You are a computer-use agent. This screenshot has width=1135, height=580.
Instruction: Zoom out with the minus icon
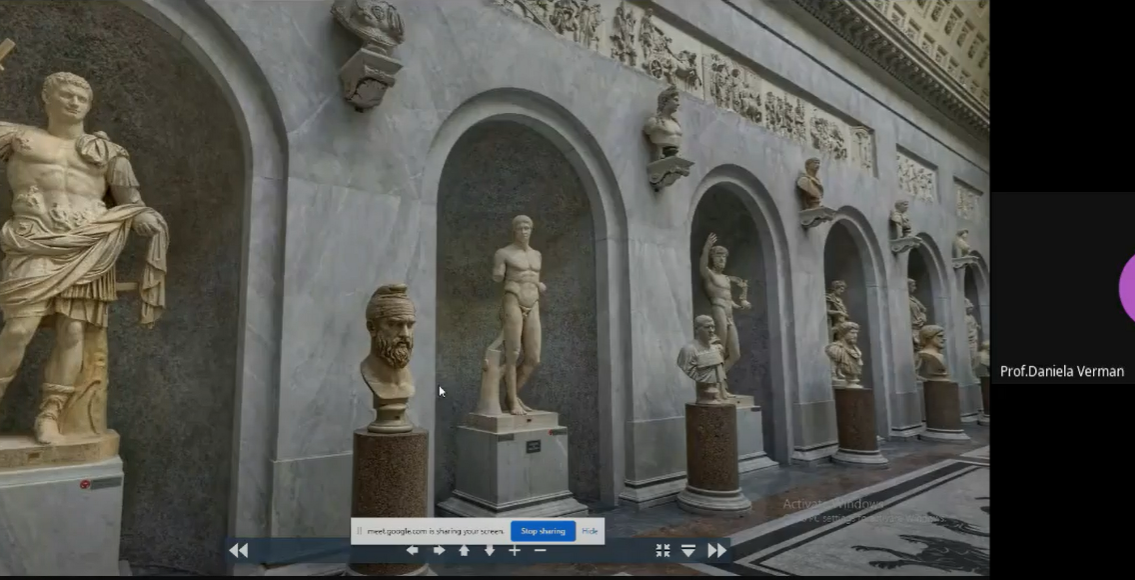(x=540, y=550)
